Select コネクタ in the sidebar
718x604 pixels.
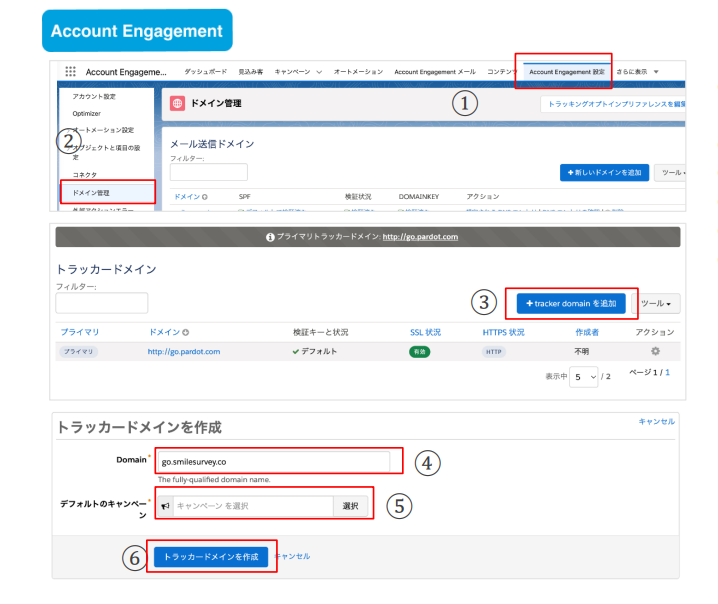click(x=84, y=175)
